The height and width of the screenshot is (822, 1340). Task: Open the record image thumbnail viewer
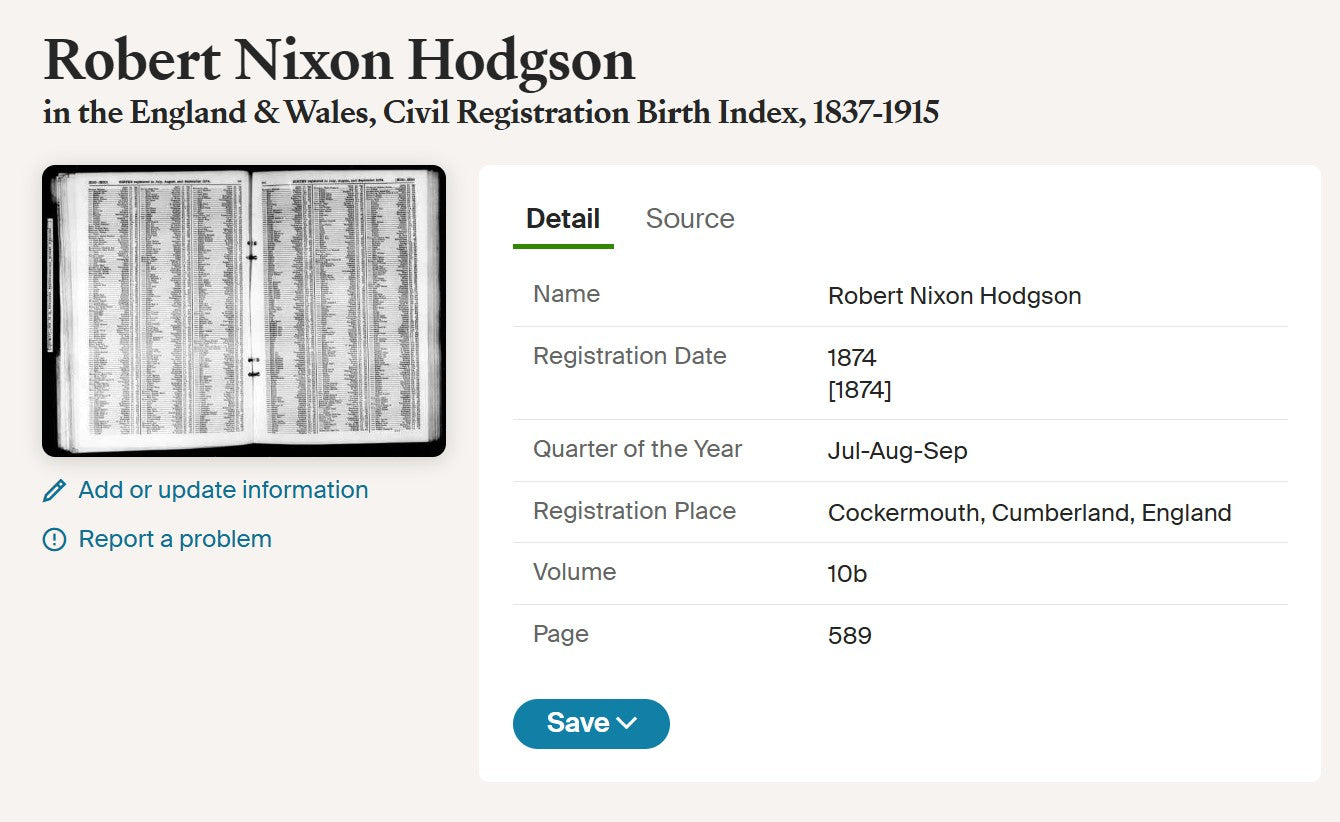click(x=243, y=310)
